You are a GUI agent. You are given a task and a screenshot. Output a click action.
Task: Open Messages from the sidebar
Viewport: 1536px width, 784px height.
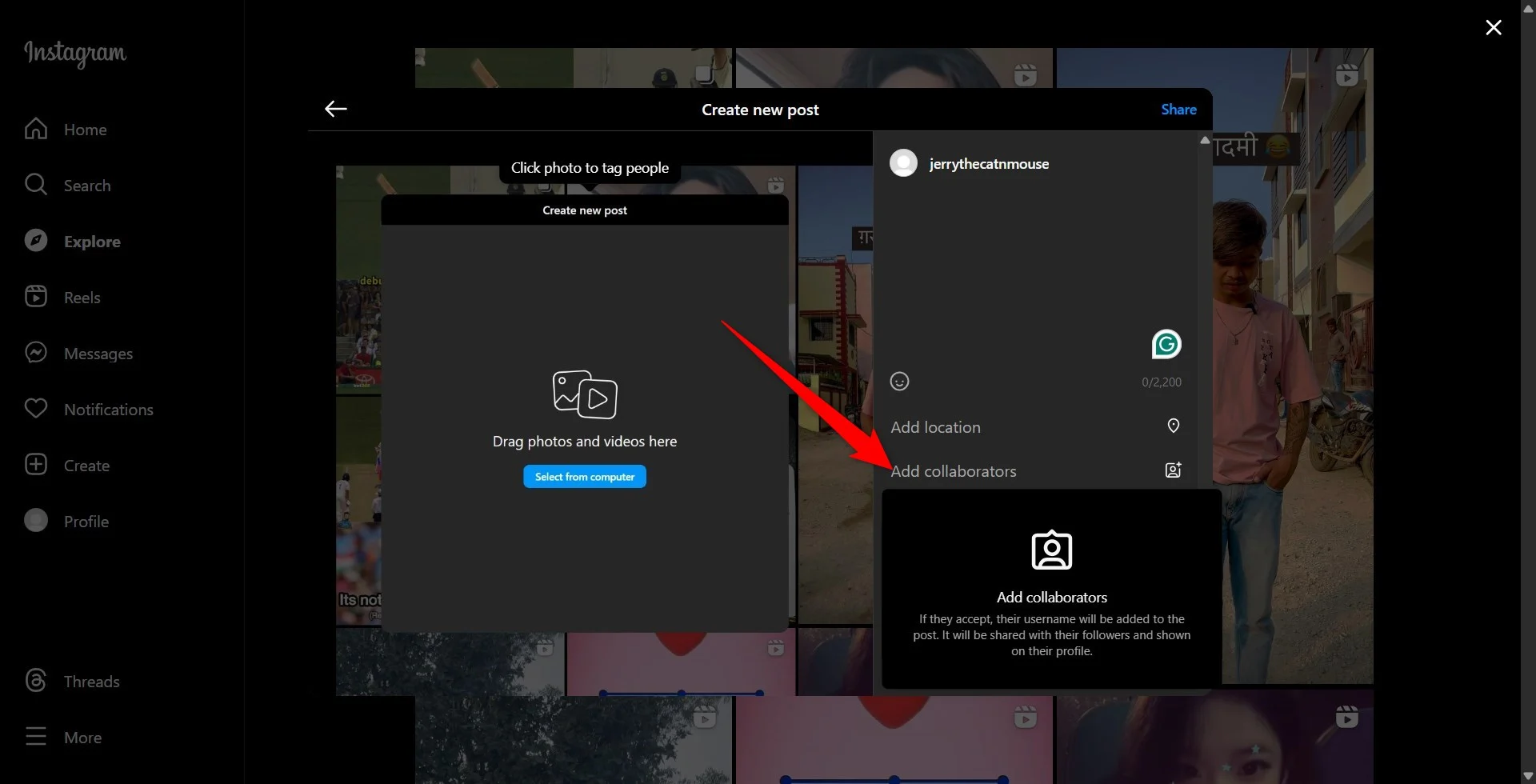(x=78, y=354)
